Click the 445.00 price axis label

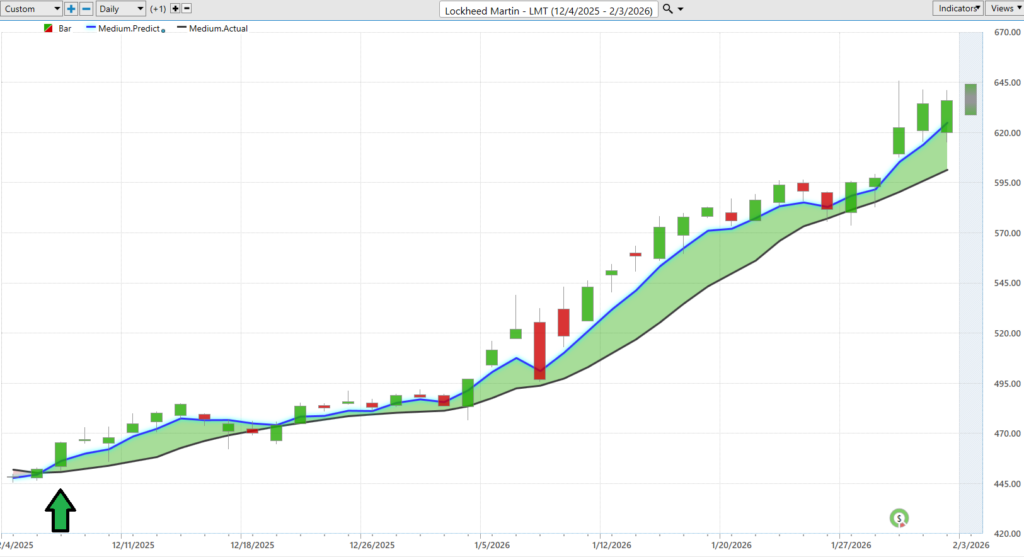click(1006, 484)
